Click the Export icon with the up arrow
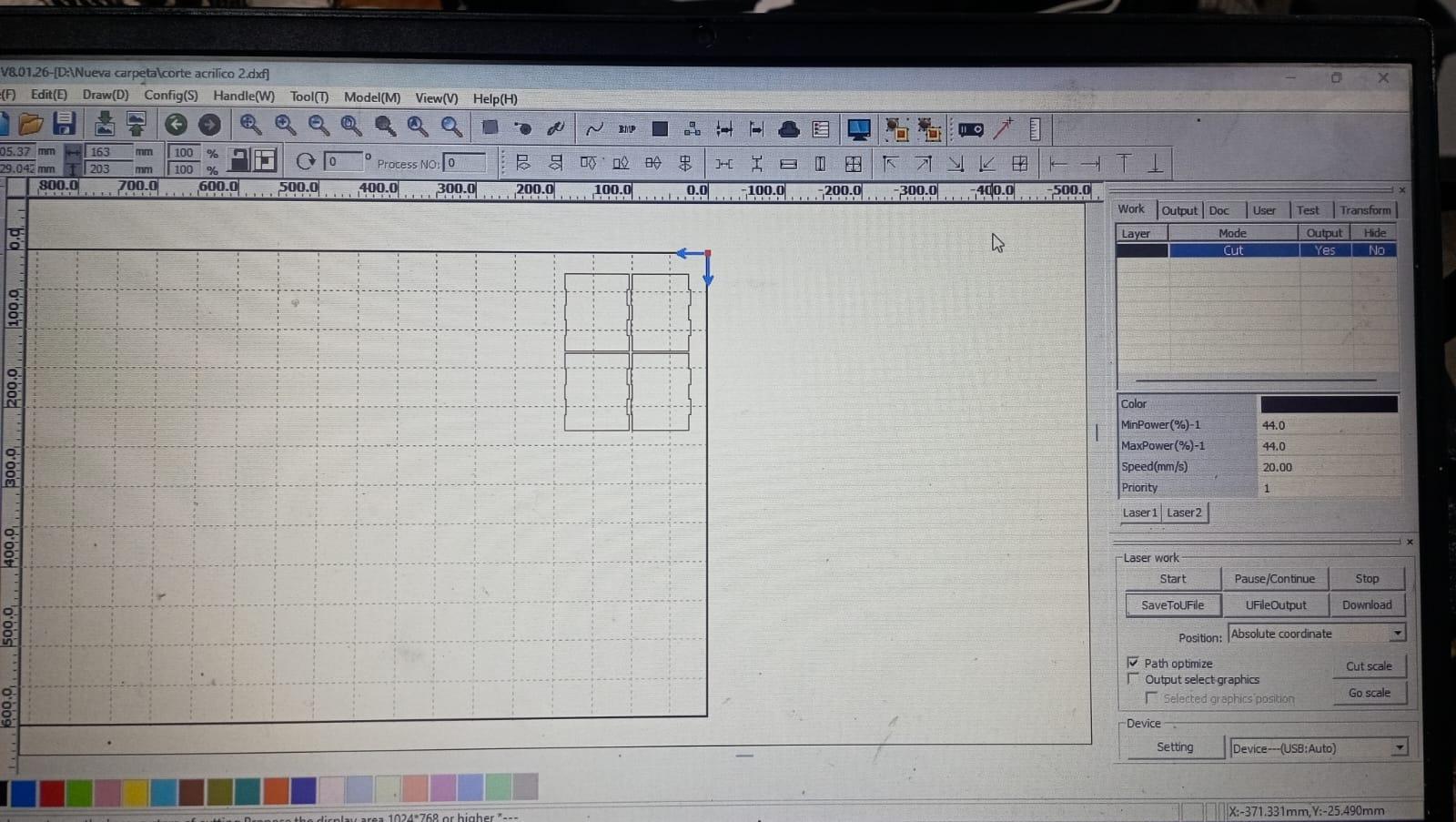Screen dimensions: 1456x822 136,124
